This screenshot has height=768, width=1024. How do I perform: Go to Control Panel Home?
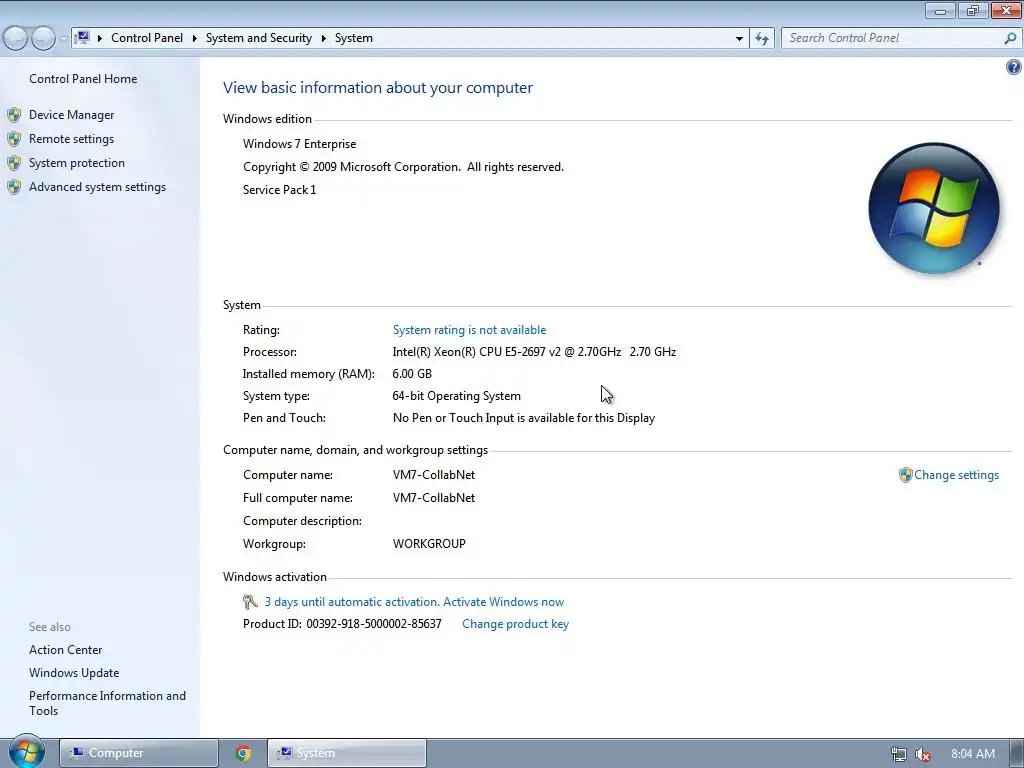pyautogui.click(x=83, y=79)
